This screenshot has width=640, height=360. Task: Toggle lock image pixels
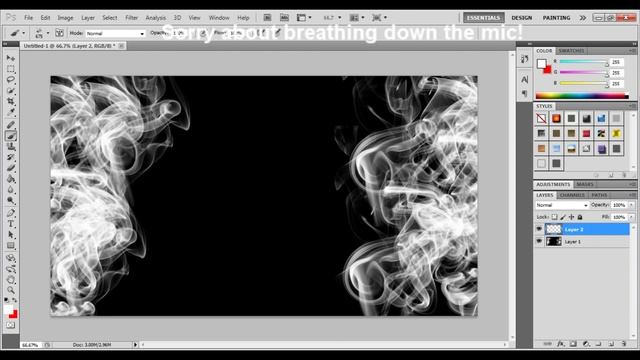coord(563,217)
